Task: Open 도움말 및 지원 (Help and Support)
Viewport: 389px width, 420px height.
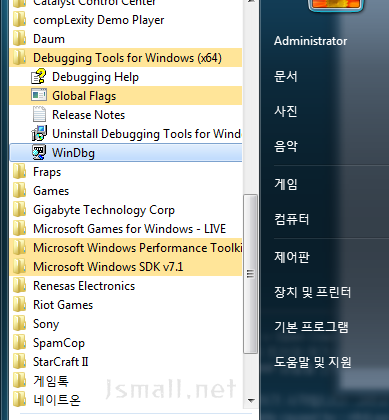Action: pos(312,362)
